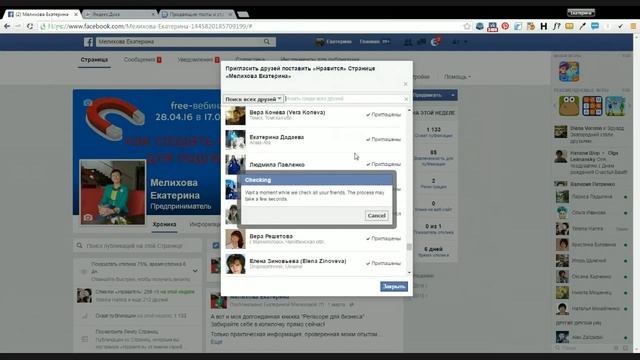Bookmark this page with the star icon

[x=467, y=26]
